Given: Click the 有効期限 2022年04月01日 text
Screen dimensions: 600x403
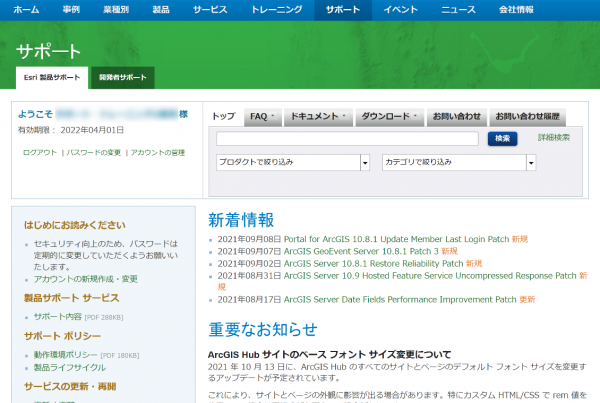Looking at the screenshot, I should click(71, 131).
